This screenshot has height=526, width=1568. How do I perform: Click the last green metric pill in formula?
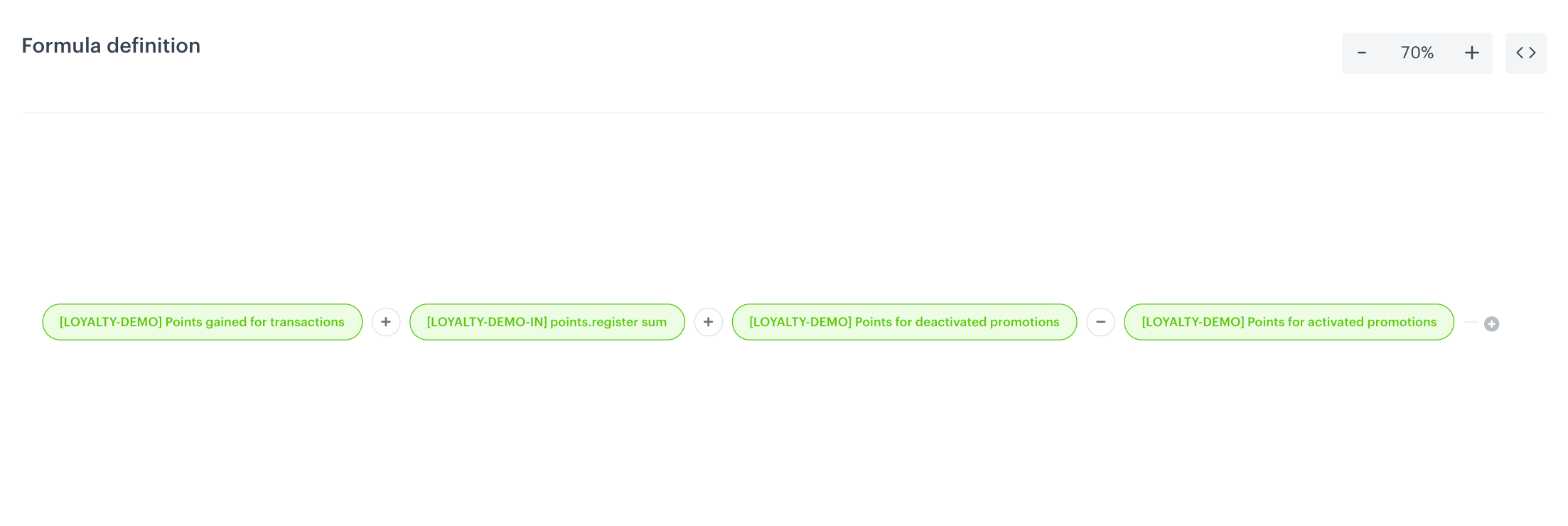click(1289, 322)
